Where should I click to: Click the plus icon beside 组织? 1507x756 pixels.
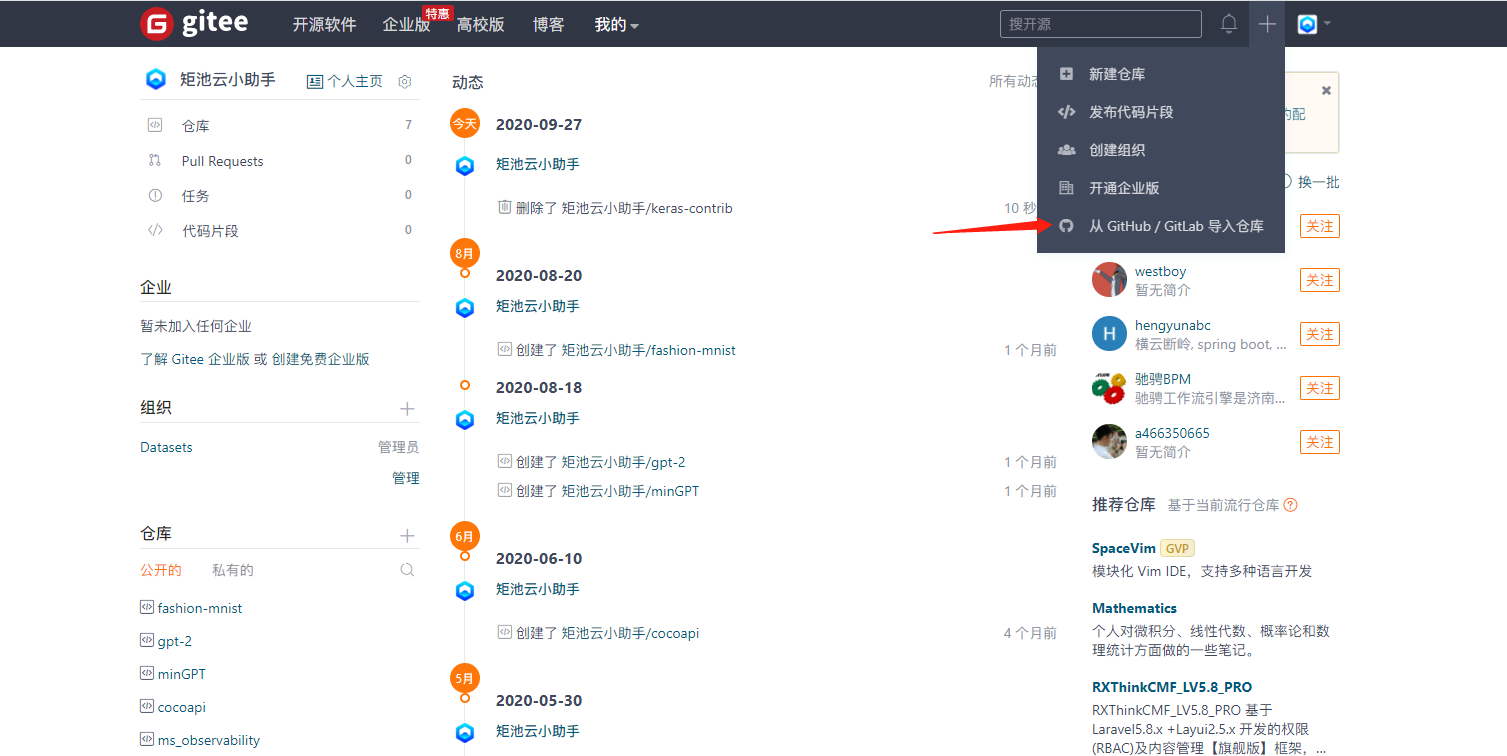(x=407, y=408)
